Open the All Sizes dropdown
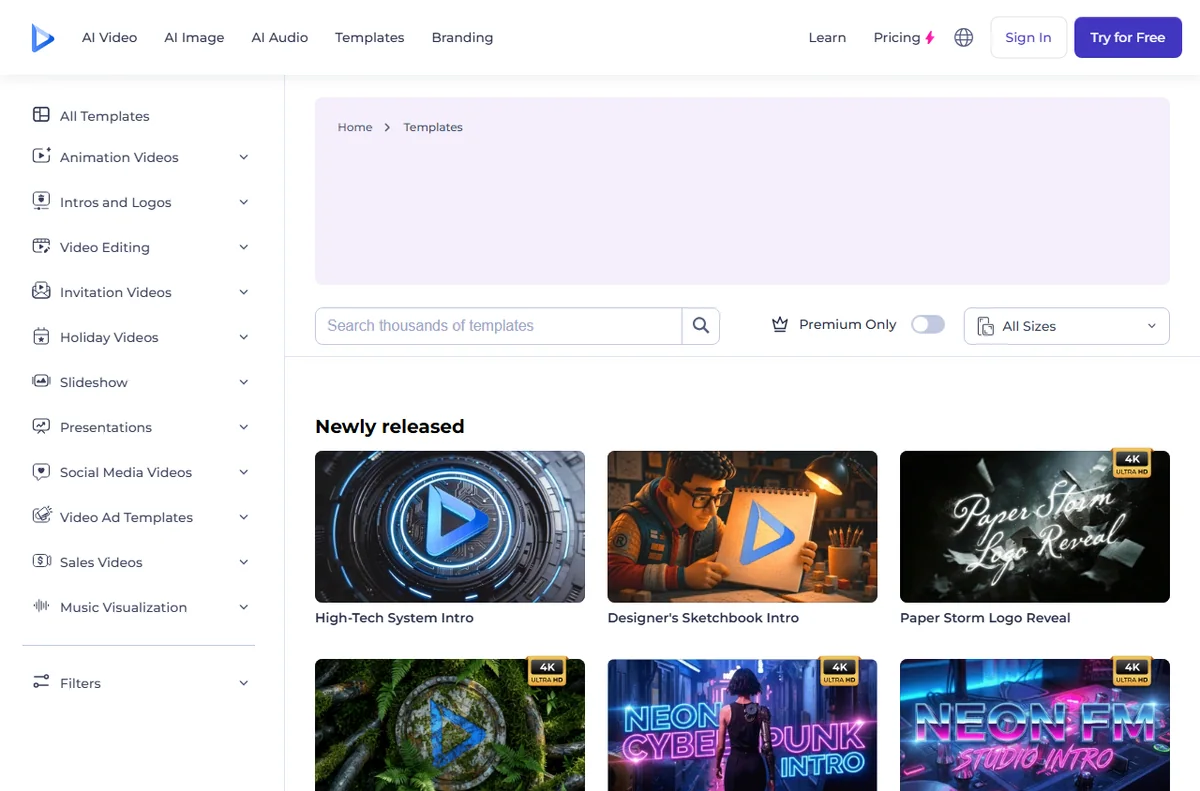The width and height of the screenshot is (1200, 791). pyautogui.click(x=1067, y=326)
